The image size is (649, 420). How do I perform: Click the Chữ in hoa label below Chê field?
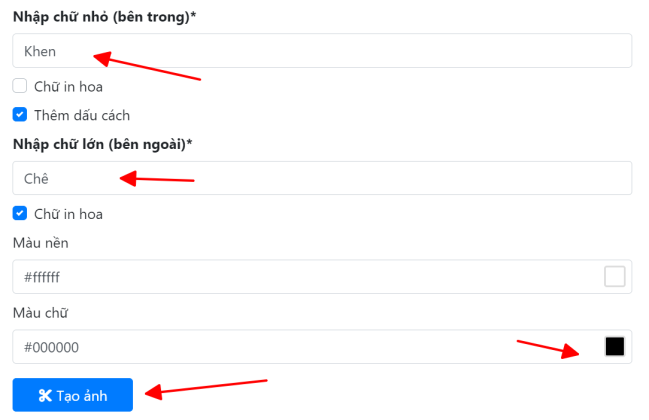(x=68, y=214)
